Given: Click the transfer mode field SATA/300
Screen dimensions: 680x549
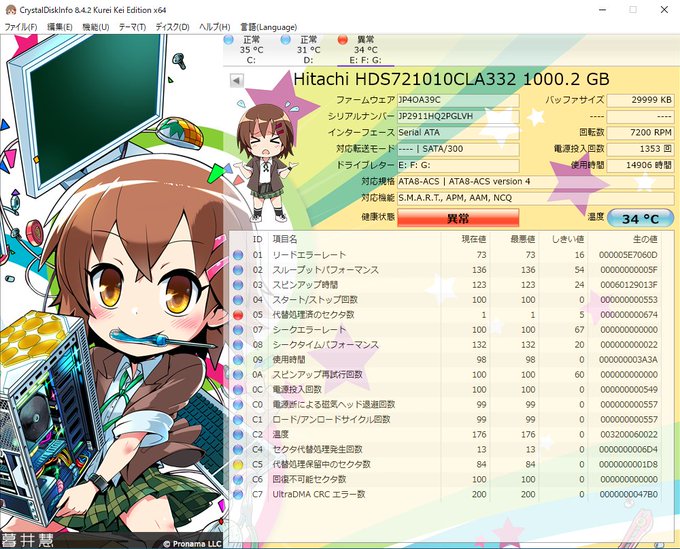Looking at the screenshot, I should tap(458, 149).
